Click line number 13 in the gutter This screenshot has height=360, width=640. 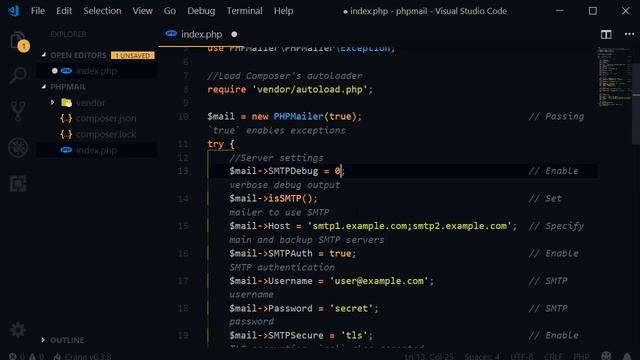(183, 171)
